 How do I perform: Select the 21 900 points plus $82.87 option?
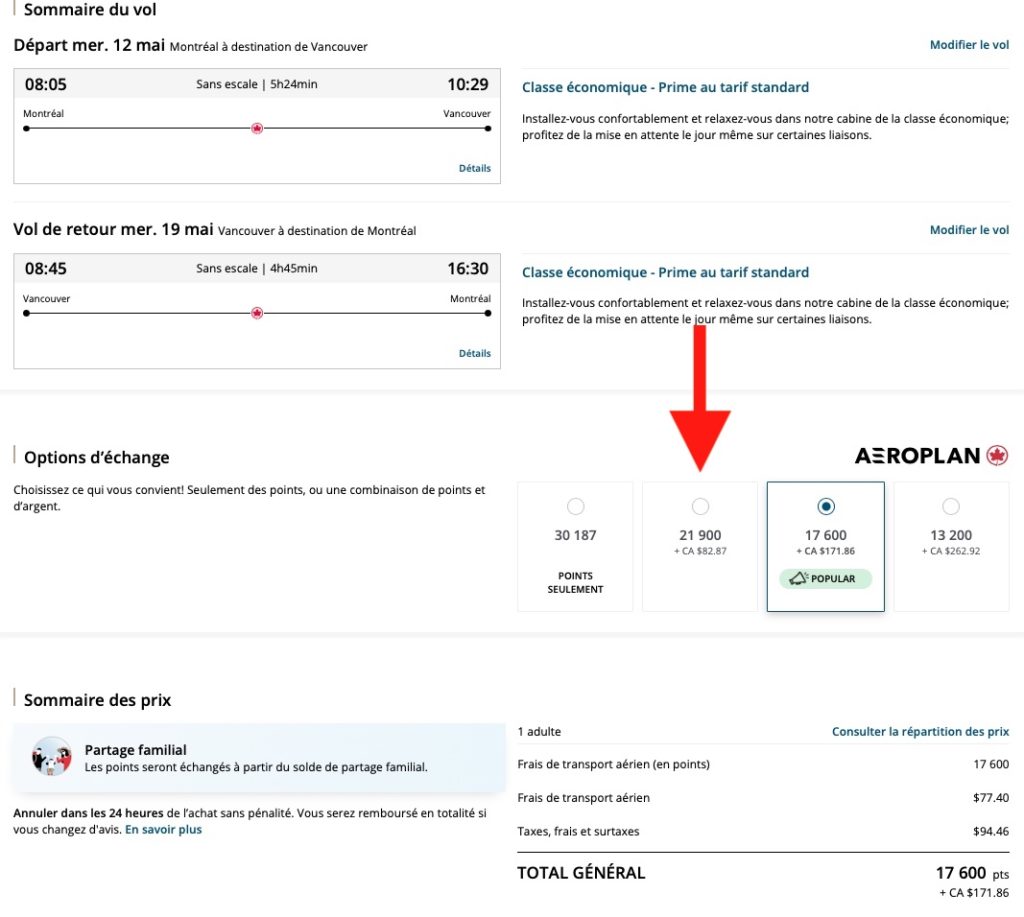point(700,506)
